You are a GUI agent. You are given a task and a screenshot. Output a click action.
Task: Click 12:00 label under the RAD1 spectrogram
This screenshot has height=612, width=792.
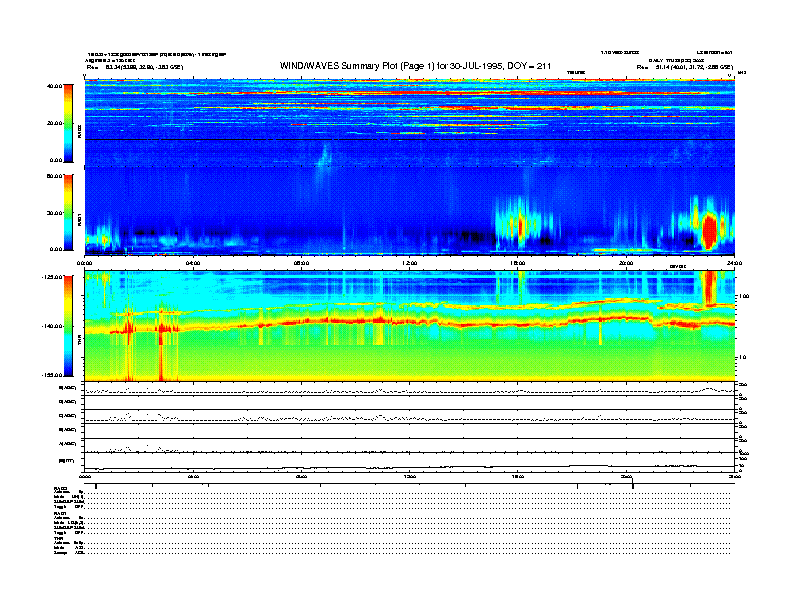point(410,263)
